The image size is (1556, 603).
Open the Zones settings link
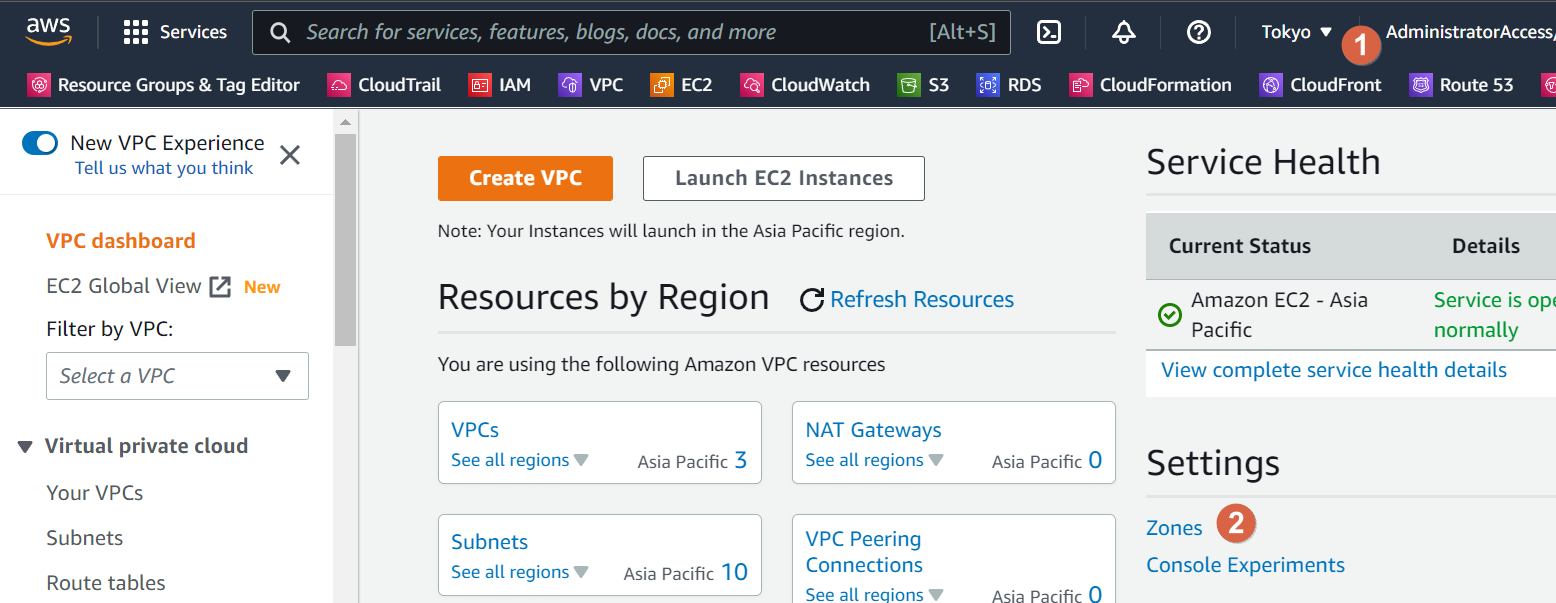click(x=1174, y=528)
